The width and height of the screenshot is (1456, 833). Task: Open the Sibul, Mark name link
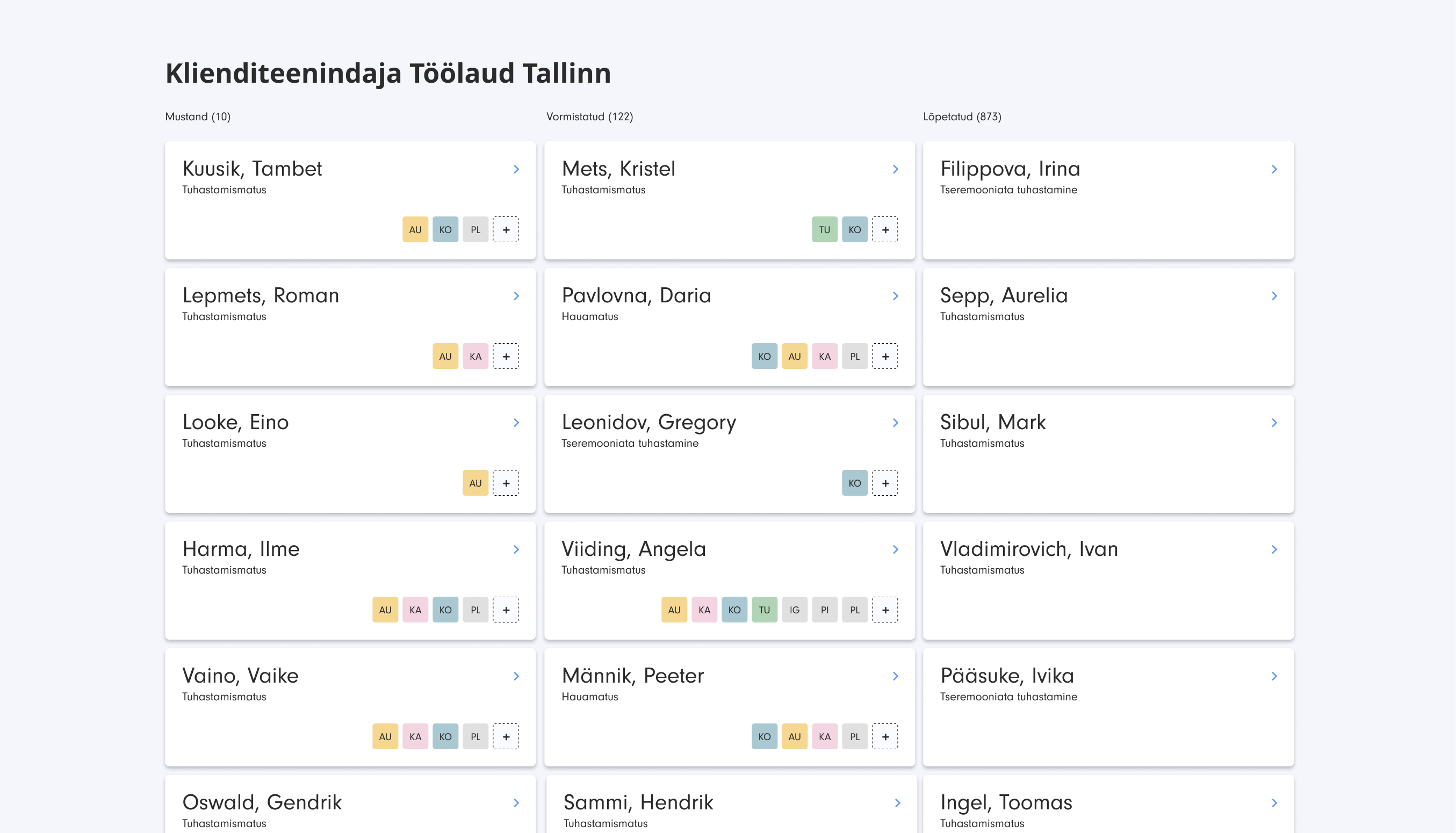(x=992, y=422)
